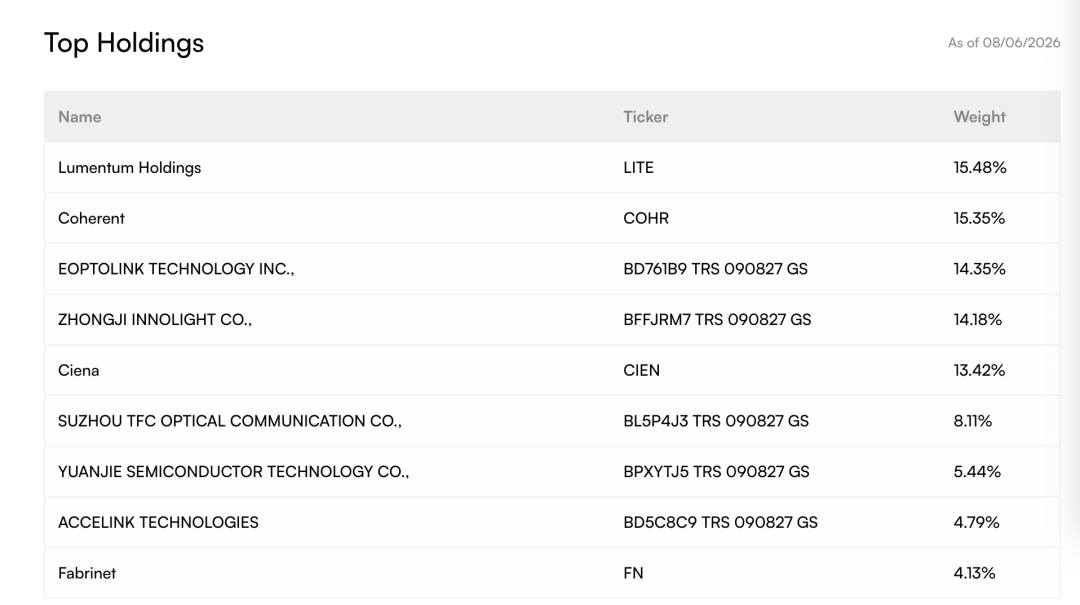Screen dimensions: 1080x605
Task: Click the LITE ticker
Action: [x=638, y=167]
